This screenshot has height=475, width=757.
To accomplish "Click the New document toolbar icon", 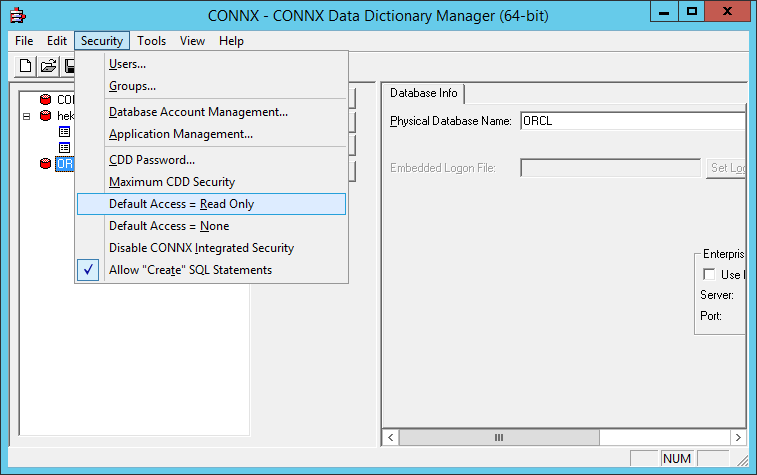I will coord(25,66).
